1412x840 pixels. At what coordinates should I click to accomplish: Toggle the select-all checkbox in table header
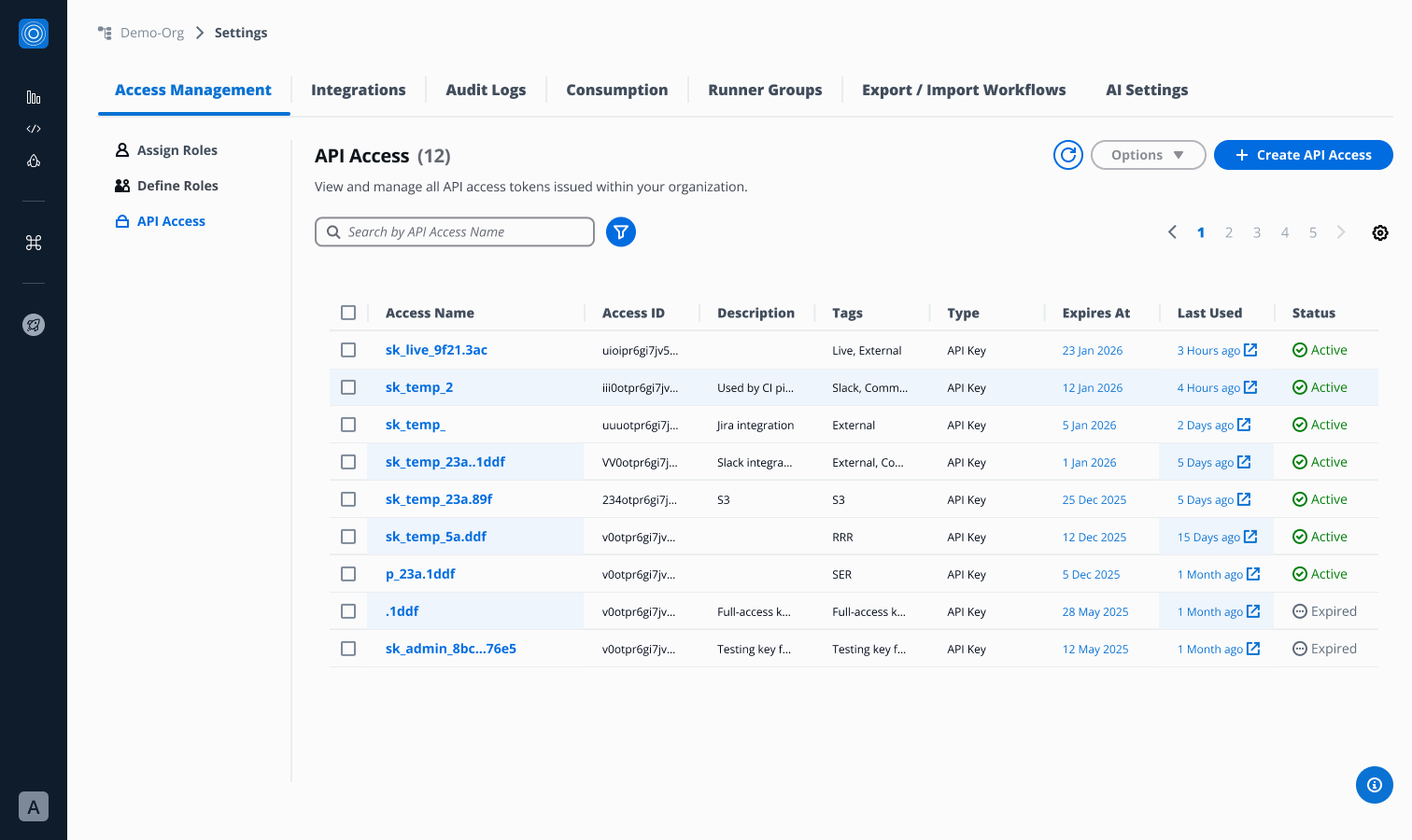pos(348,313)
